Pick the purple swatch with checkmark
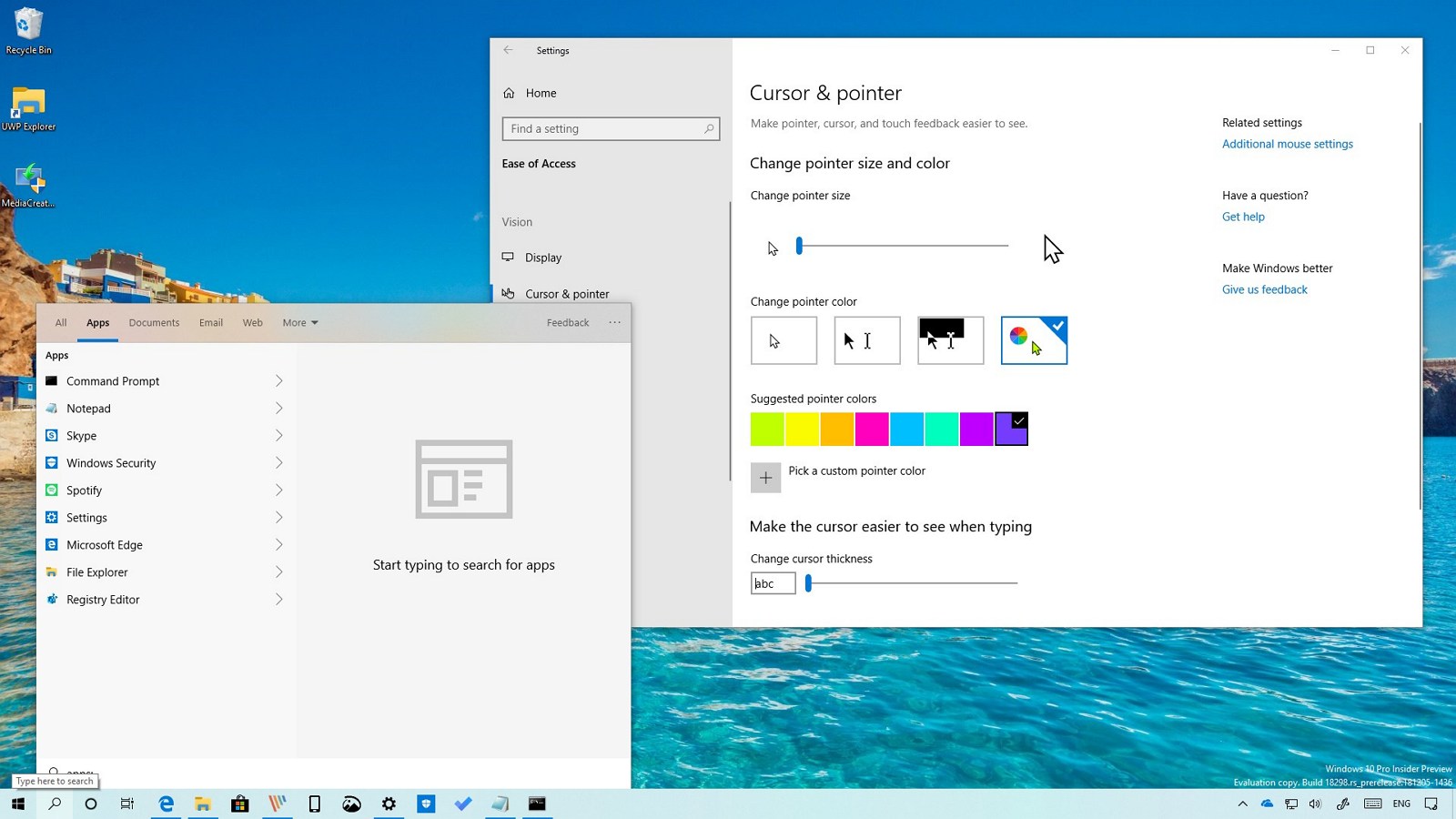This screenshot has height=819, width=1456. (1011, 429)
